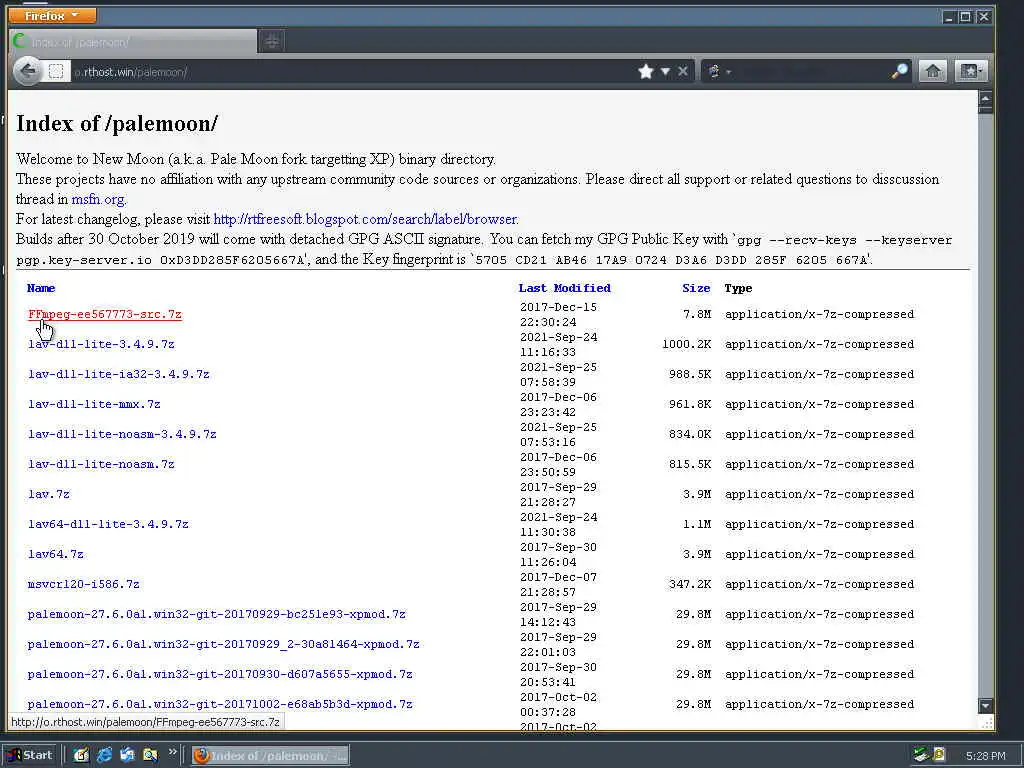The height and width of the screenshot is (768, 1024).
Task: Open the Windows Start menu
Action: 31,755
